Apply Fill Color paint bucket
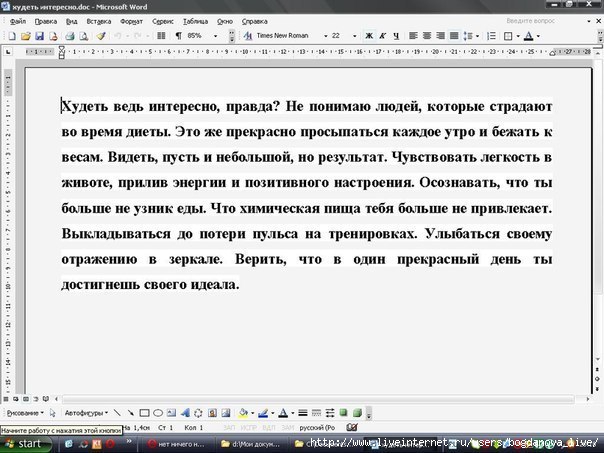The image size is (604, 453). point(243,413)
